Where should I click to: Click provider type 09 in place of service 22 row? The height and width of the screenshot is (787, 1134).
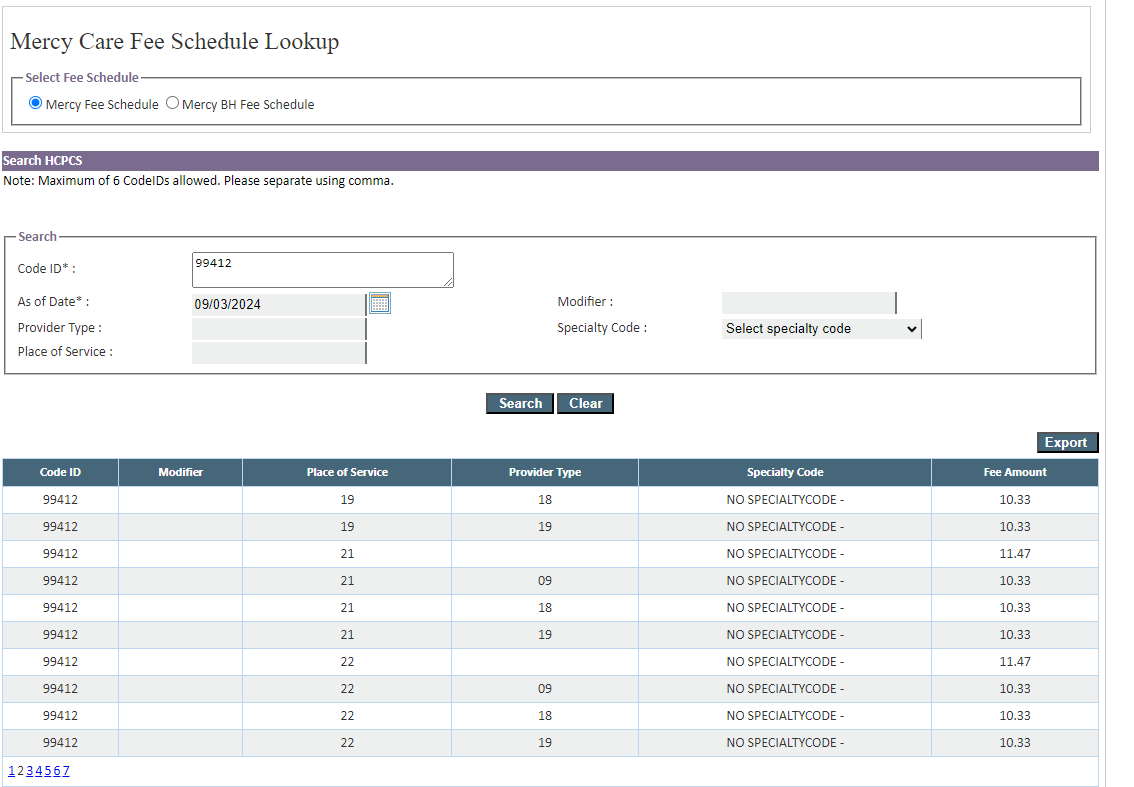pos(545,689)
